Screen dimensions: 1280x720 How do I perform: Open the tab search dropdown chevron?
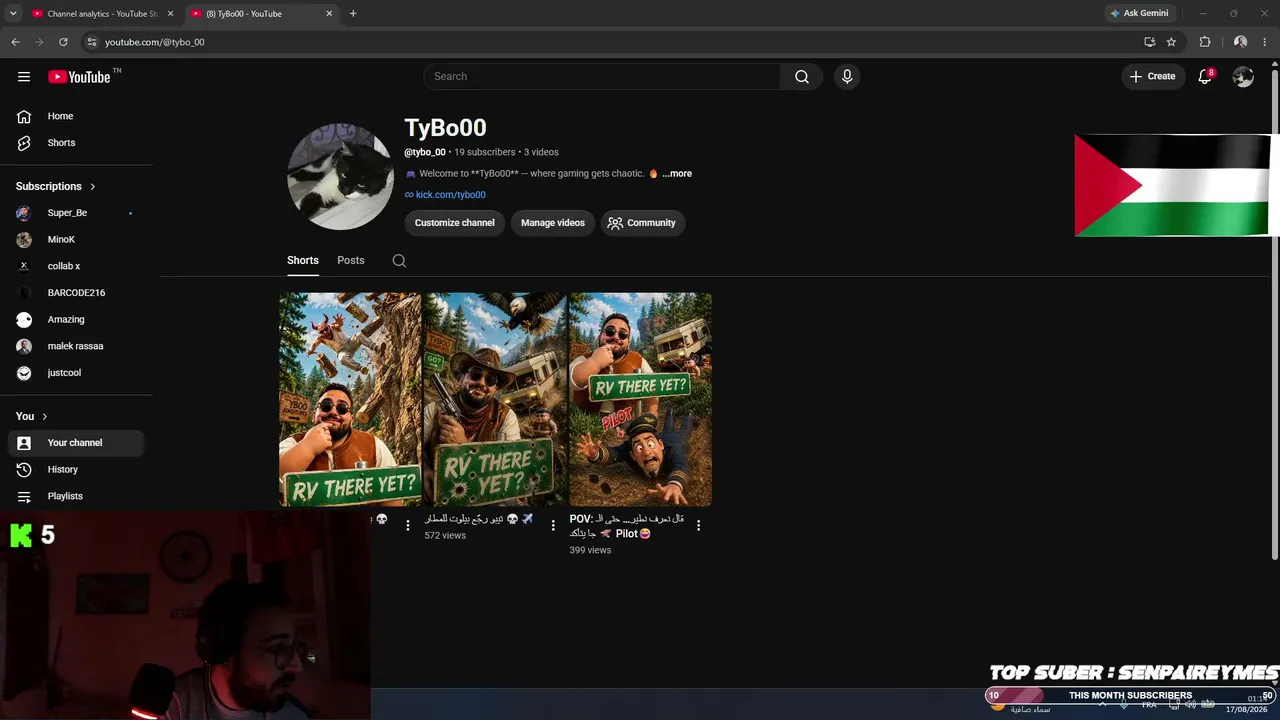(x=13, y=14)
